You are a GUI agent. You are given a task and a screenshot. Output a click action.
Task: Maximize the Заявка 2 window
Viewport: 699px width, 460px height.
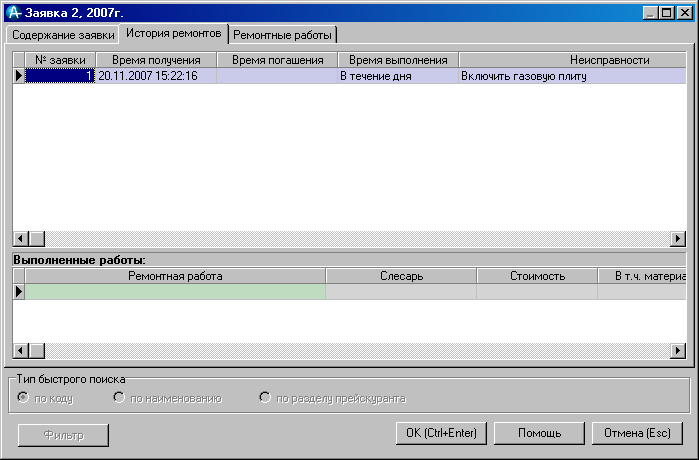pyautogui.click(x=666, y=12)
